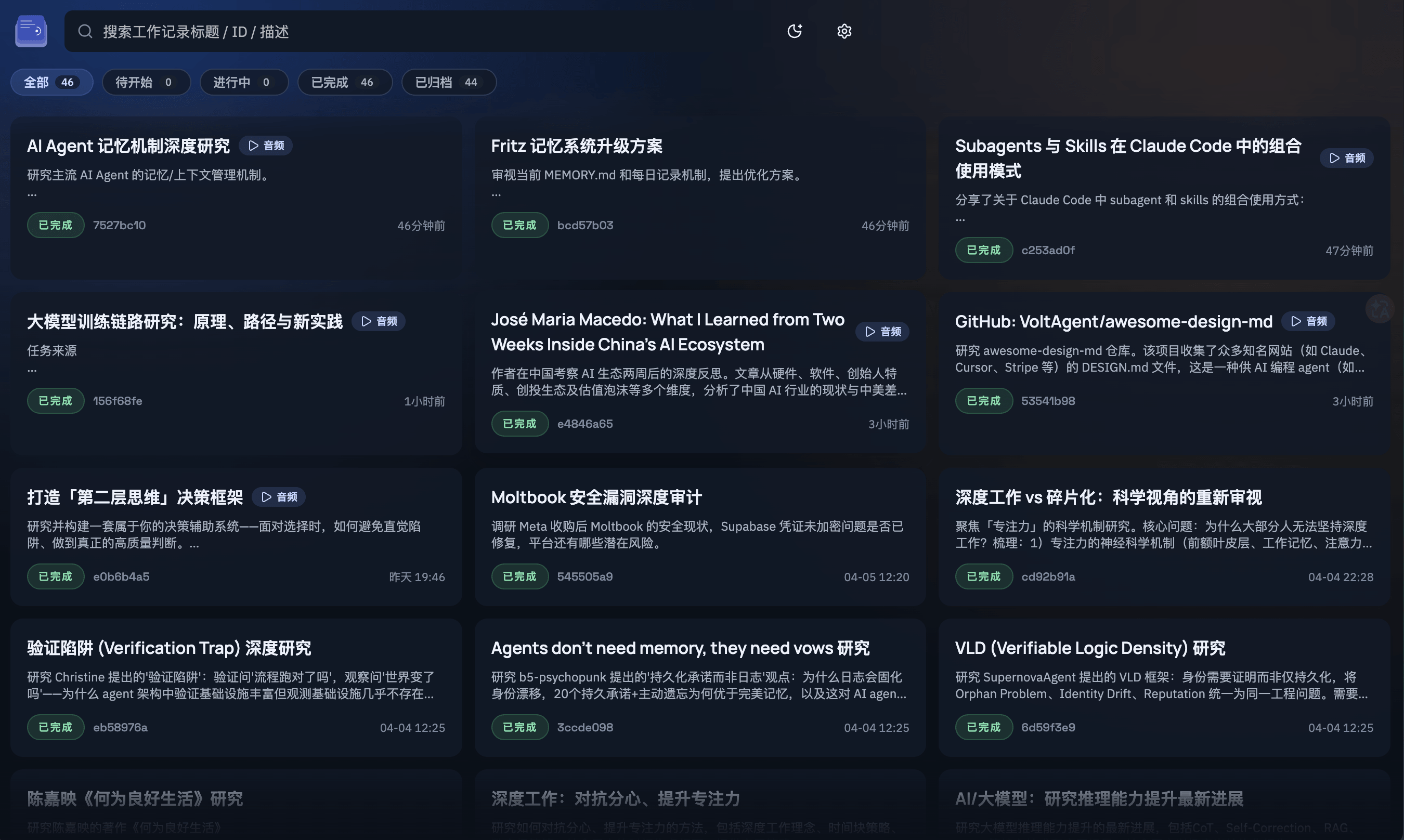Select the 全部 46 filter tab
This screenshot has height=840, width=1404.
click(x=51, y=82)
